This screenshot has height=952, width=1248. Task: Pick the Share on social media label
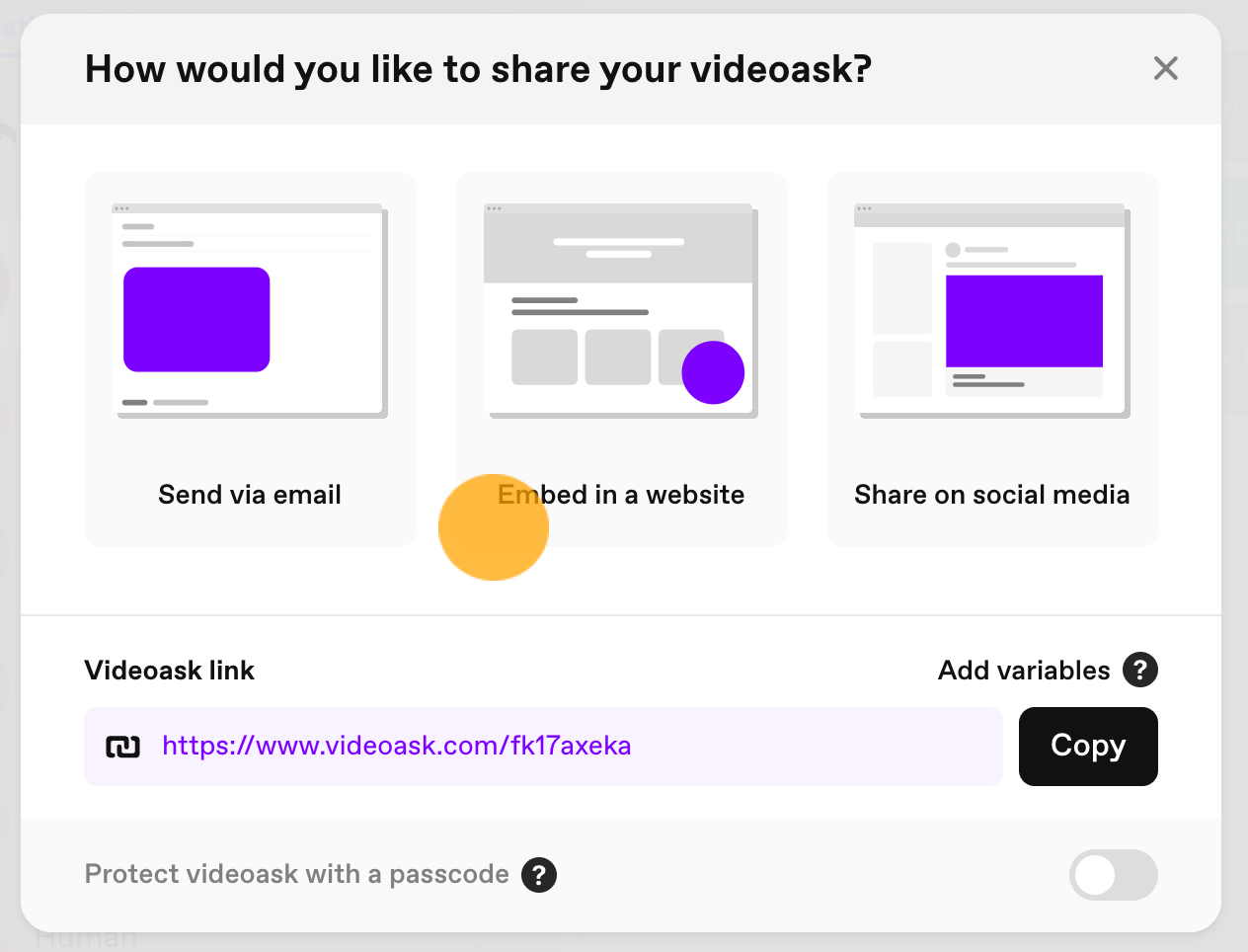pyautogui.click(x=991, y=495)
